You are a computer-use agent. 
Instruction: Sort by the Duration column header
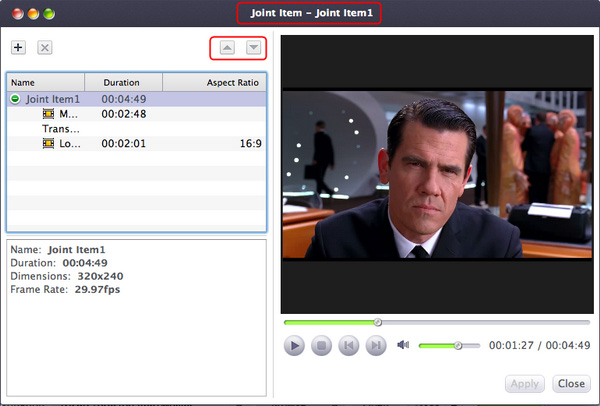pyautogui.click(x=123, y=82)
